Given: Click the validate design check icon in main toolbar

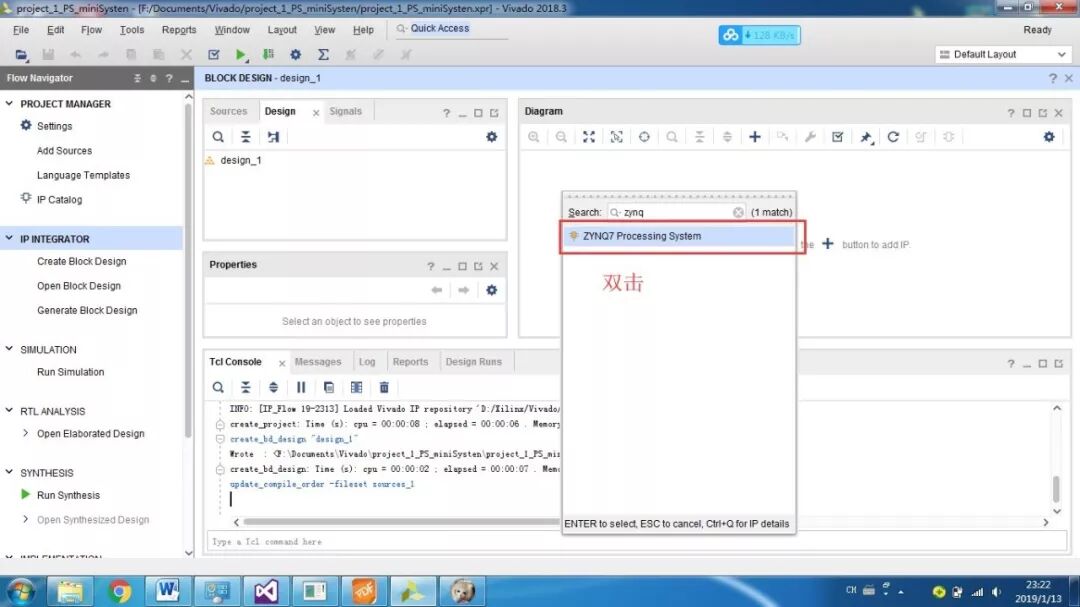Looking at the screenshot, I should tap(214, 54).
